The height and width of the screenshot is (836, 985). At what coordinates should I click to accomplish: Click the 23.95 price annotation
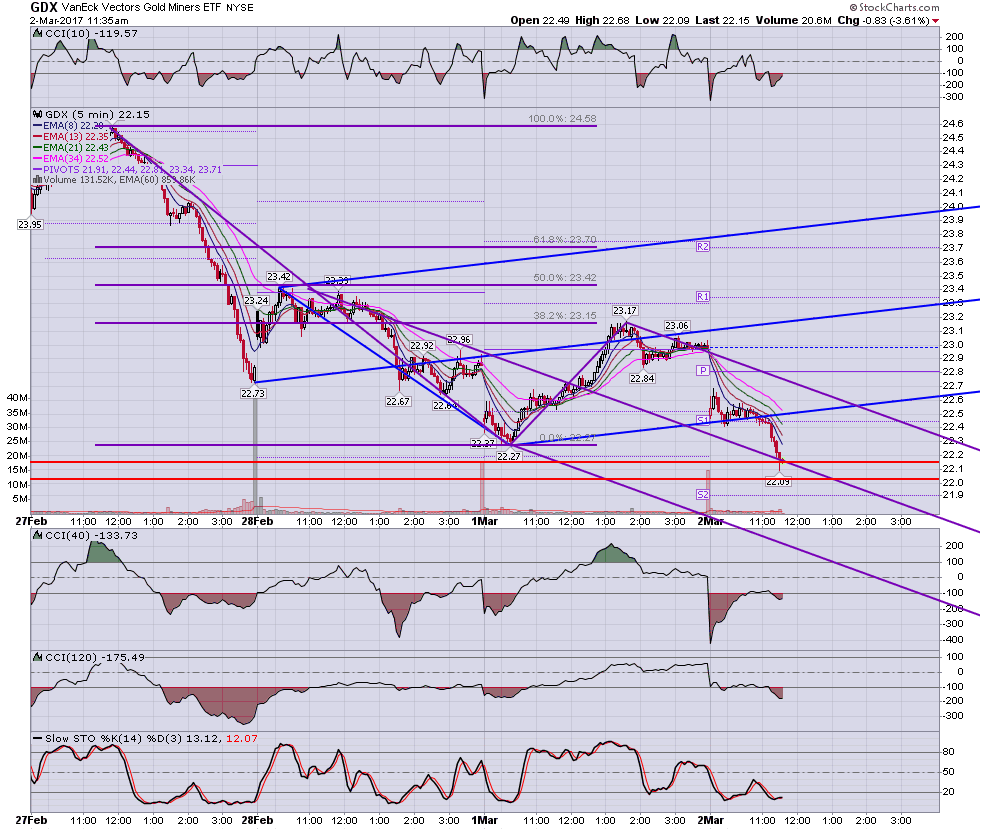tap(30, 224)
